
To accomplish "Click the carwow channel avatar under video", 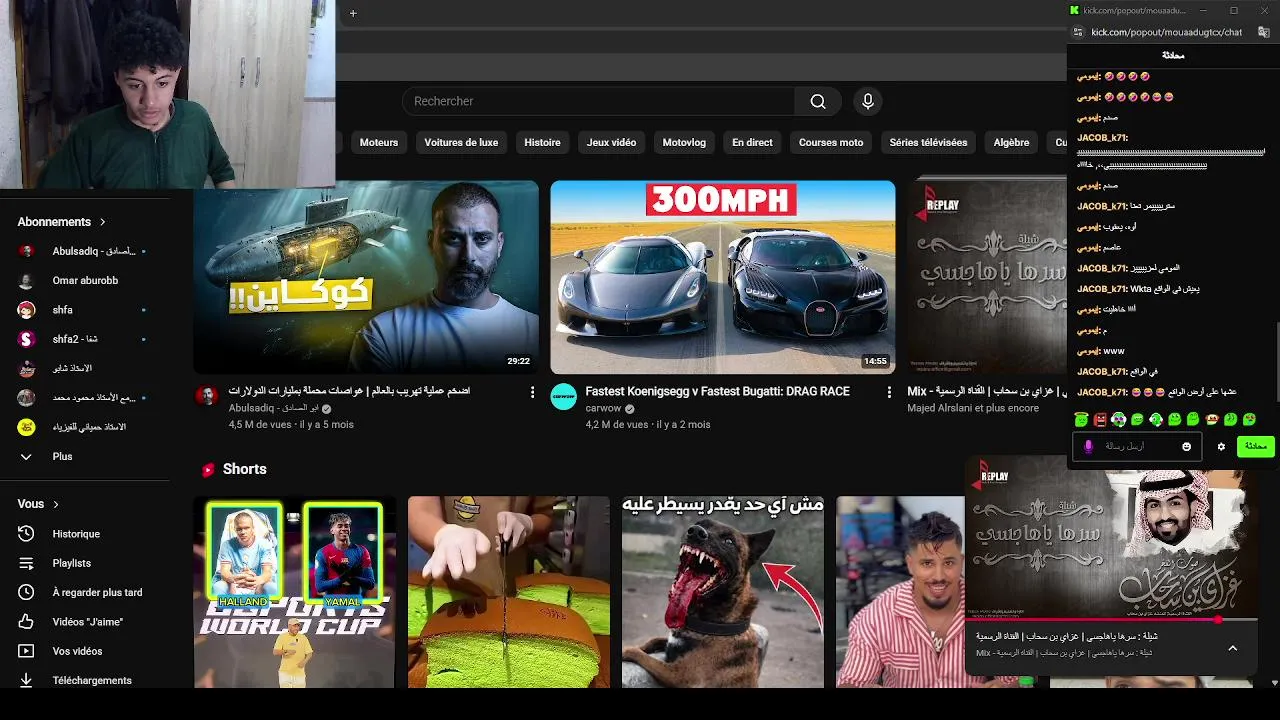I will click(564, 397).
